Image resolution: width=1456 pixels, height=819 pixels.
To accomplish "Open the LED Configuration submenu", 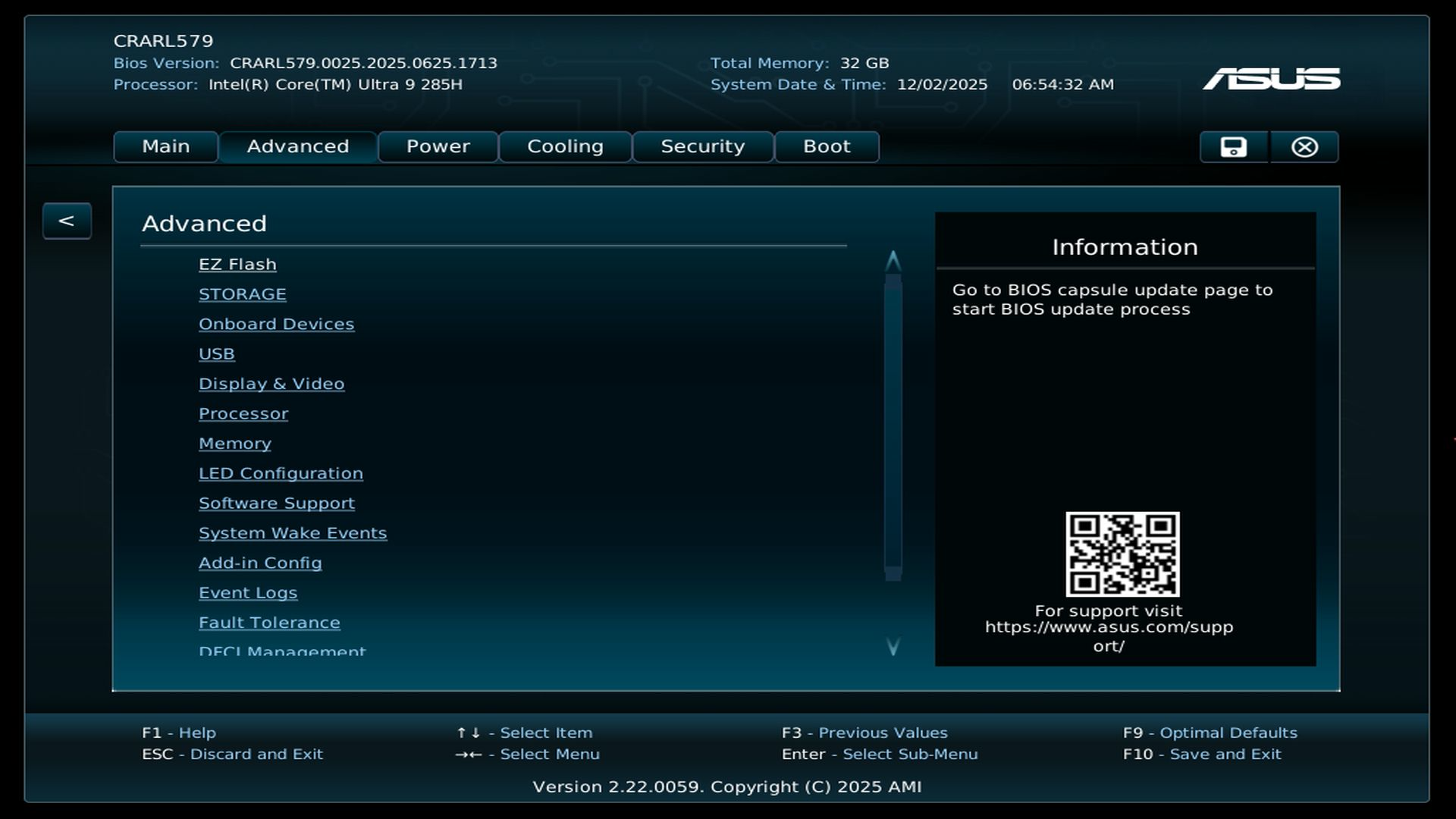I will 281,474.
